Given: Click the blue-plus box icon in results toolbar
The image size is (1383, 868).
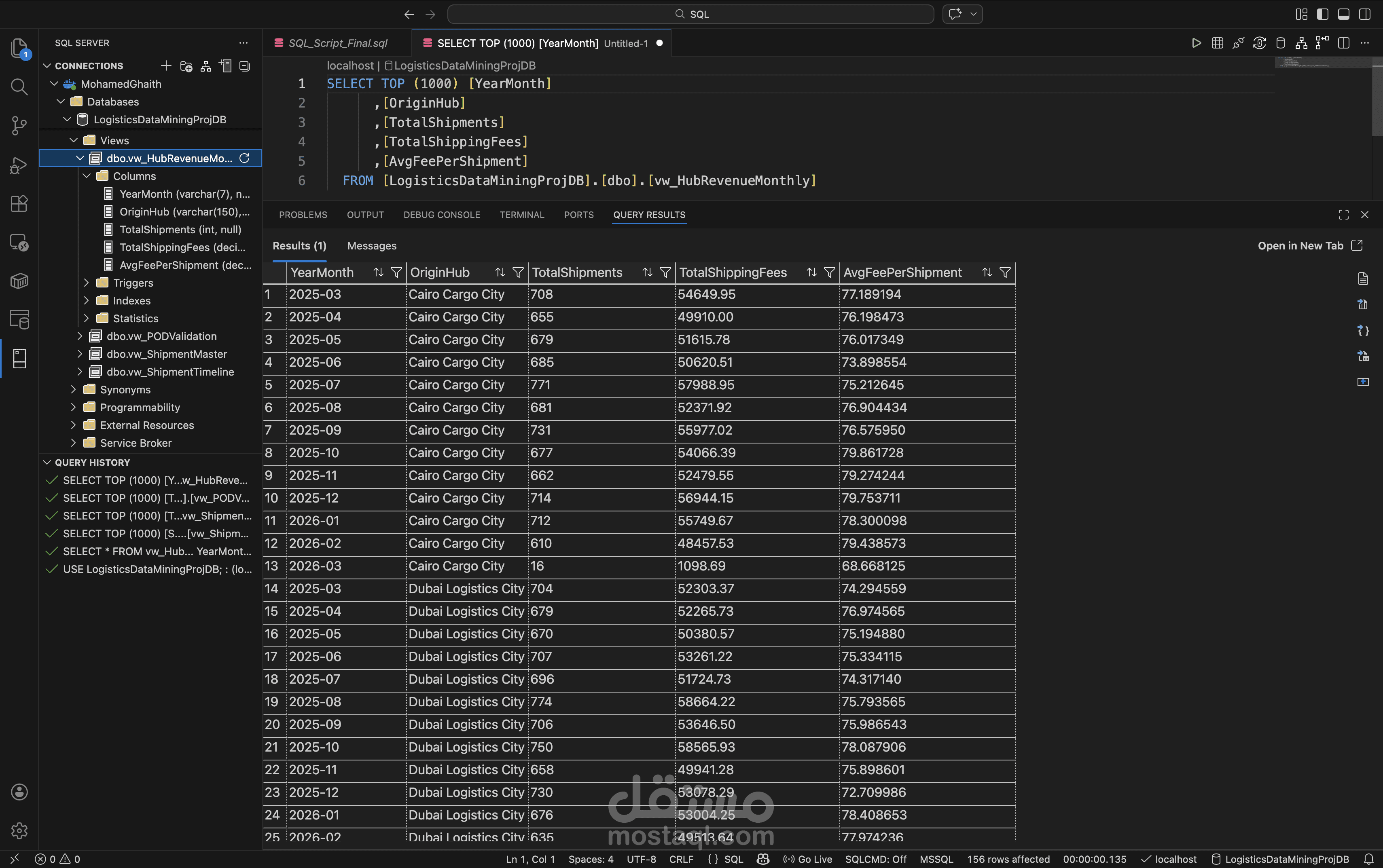Looking at the screenshot, I should 1363,382.
